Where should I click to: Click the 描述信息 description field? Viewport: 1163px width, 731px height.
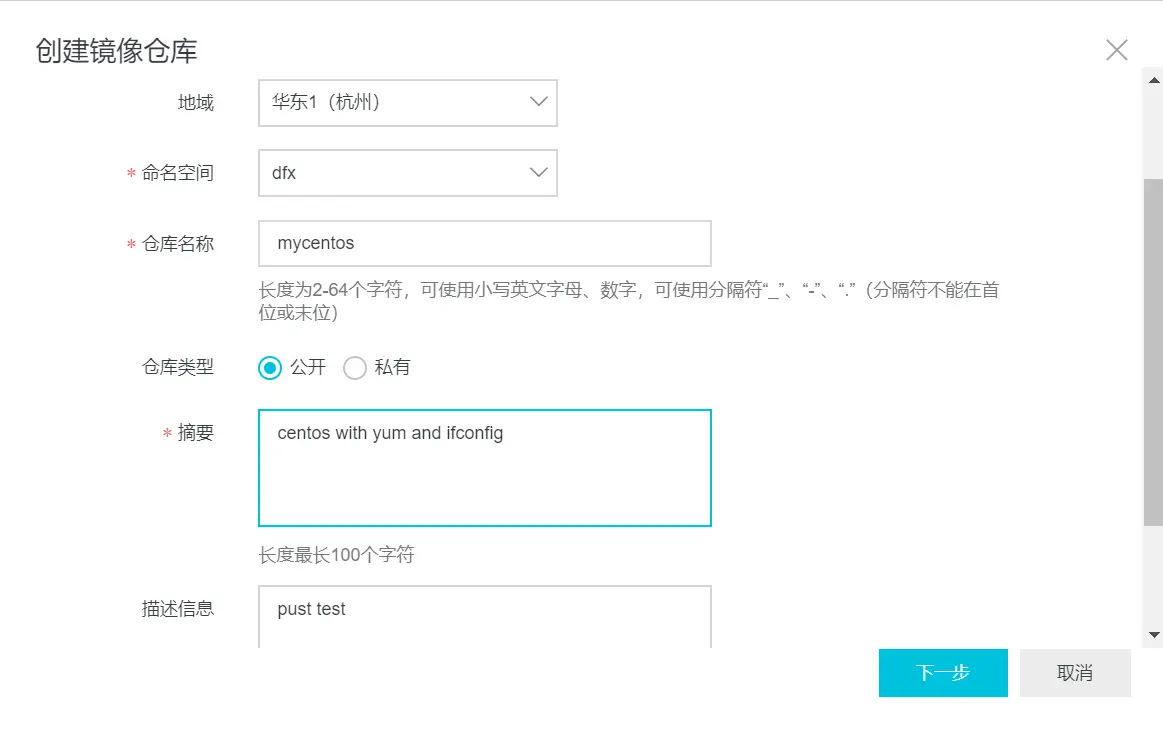(484, 610)
